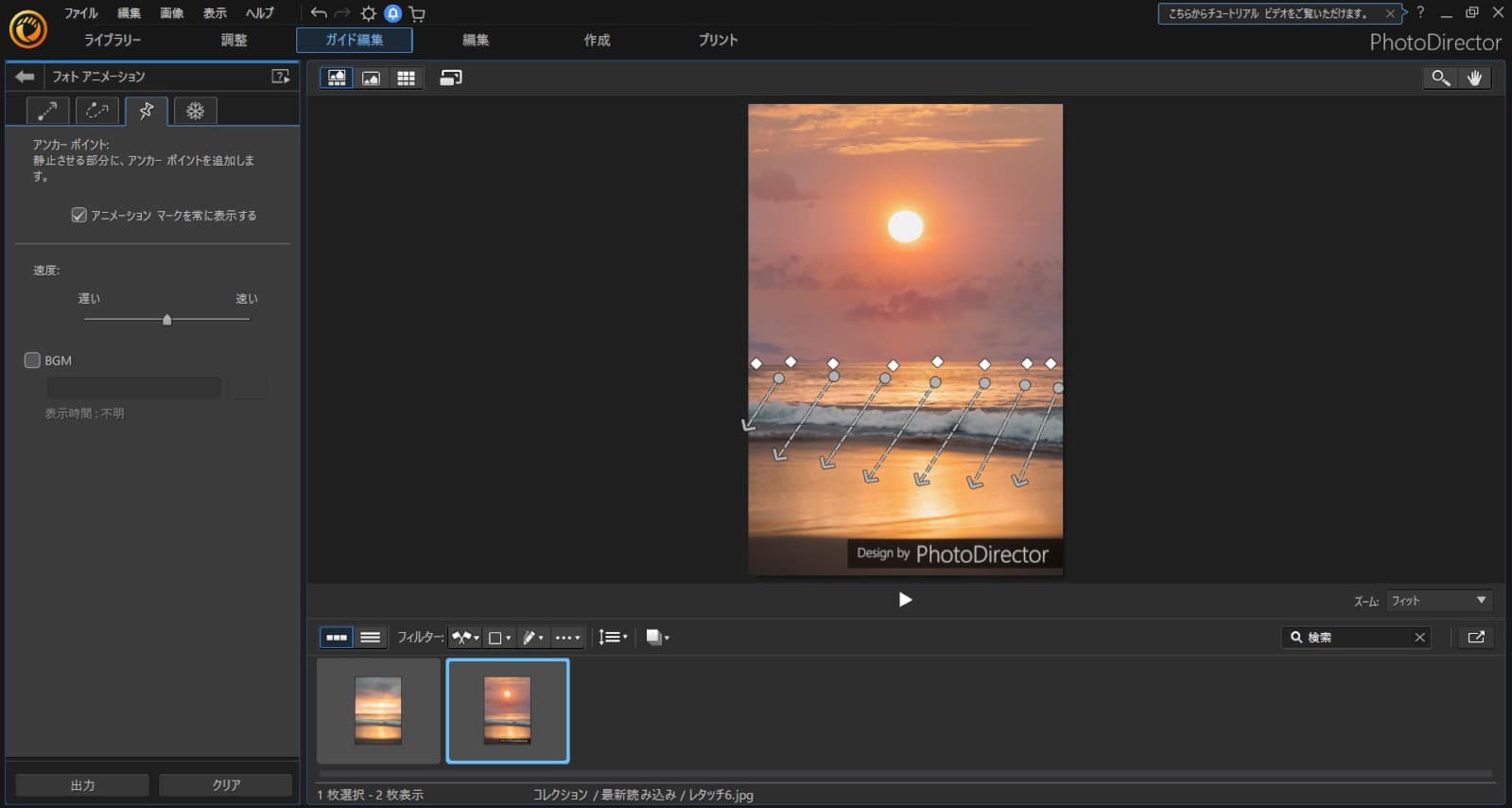The height and width of the screenshot is (808, 1512).
Task: Select the motion arrow animation tool
Action: pyautogui.click(x=47, y=111)
